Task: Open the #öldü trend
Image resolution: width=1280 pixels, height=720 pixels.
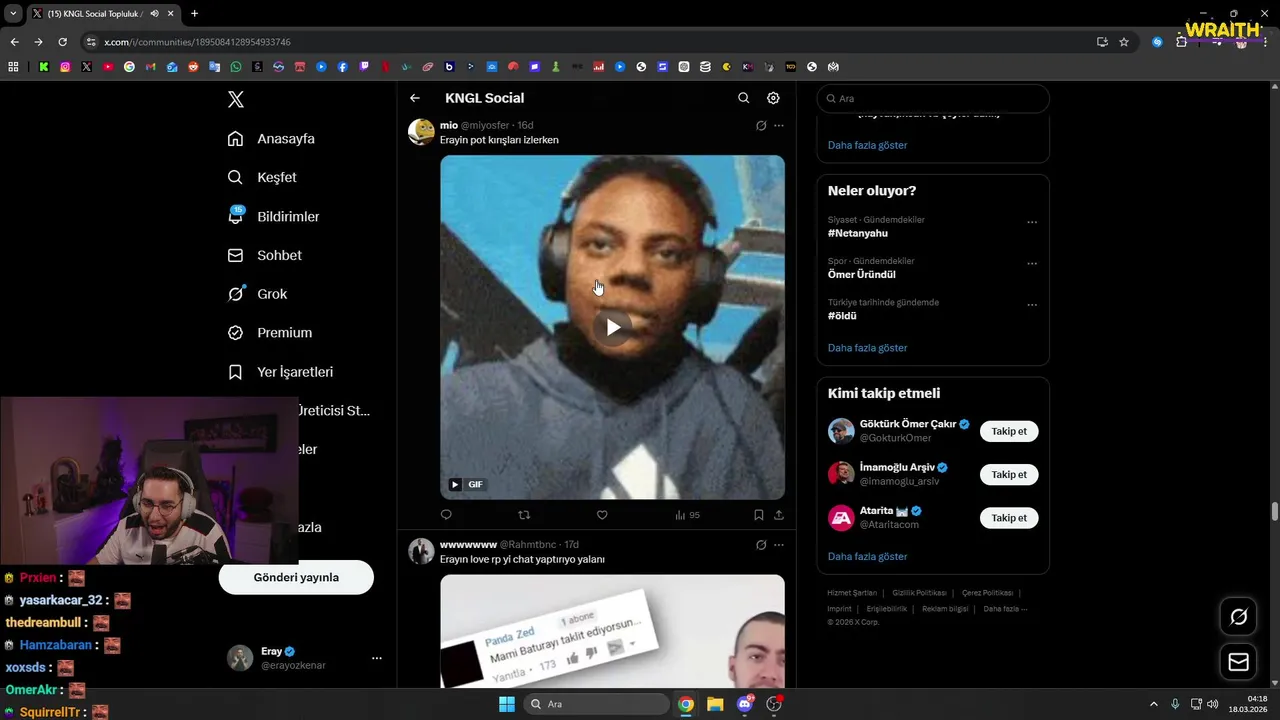Action: pos(842,316)
